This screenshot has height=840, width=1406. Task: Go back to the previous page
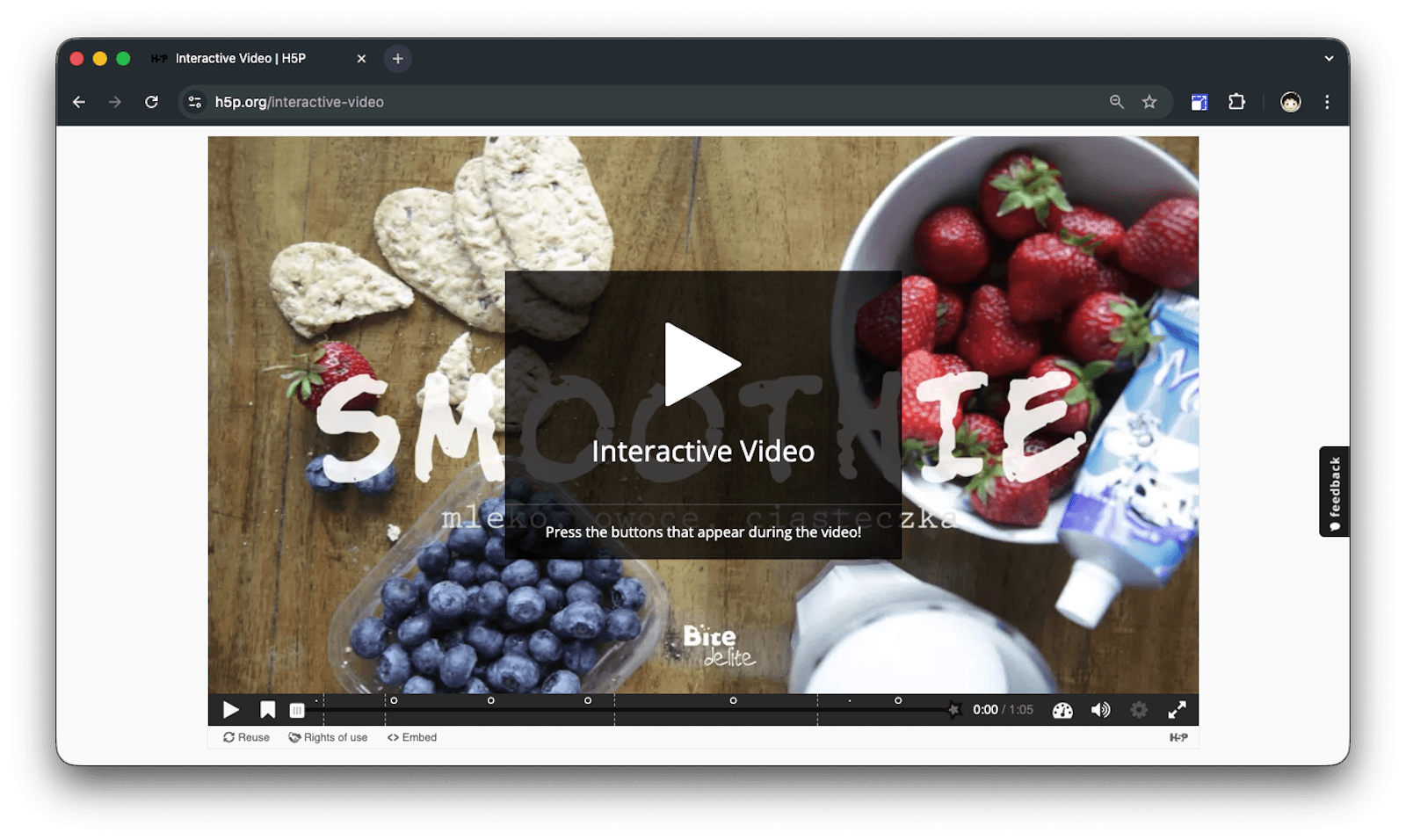coord(79,102)
